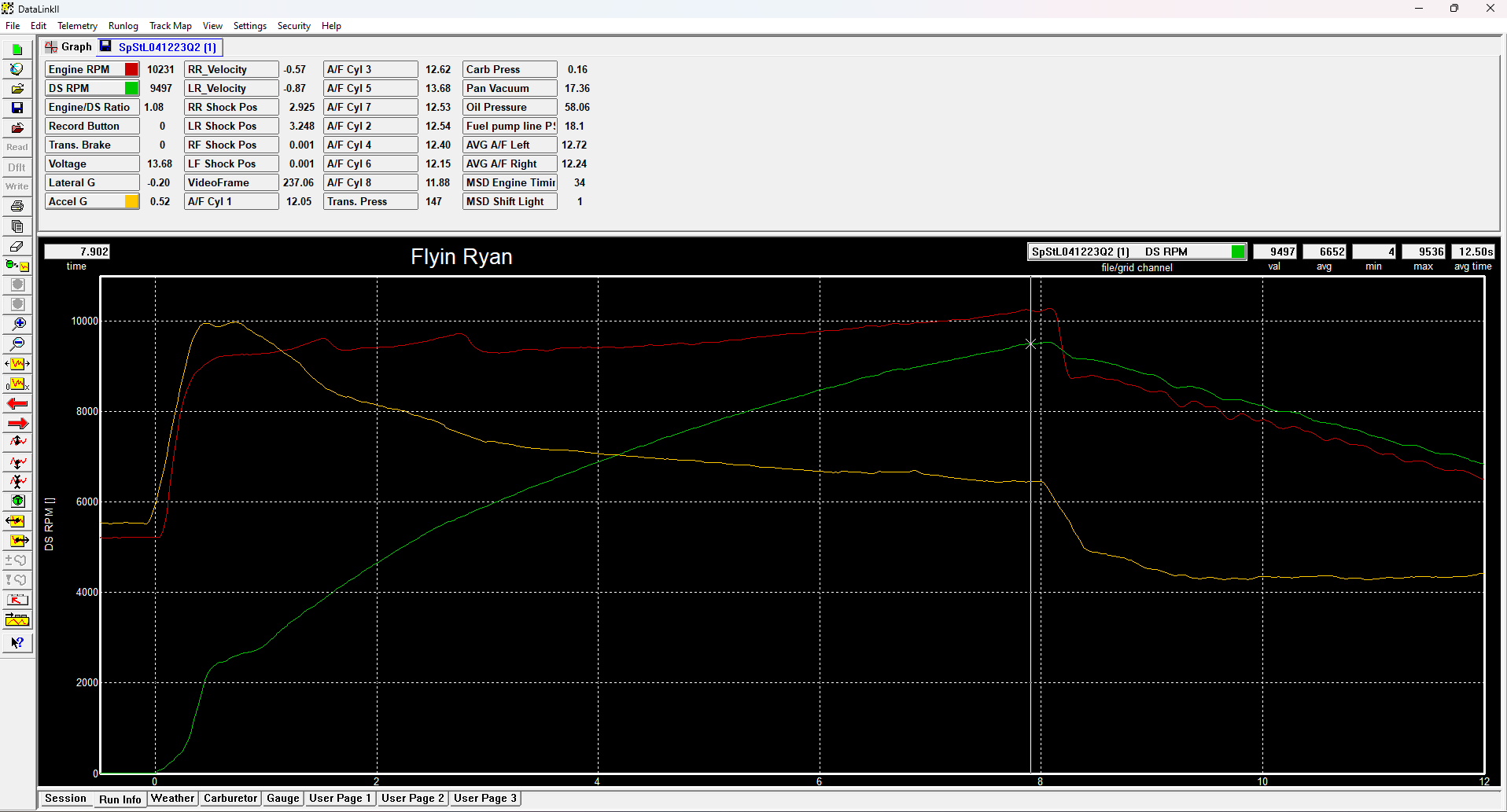Click the white X cursor marker on graph

[x=1030, y=344]
